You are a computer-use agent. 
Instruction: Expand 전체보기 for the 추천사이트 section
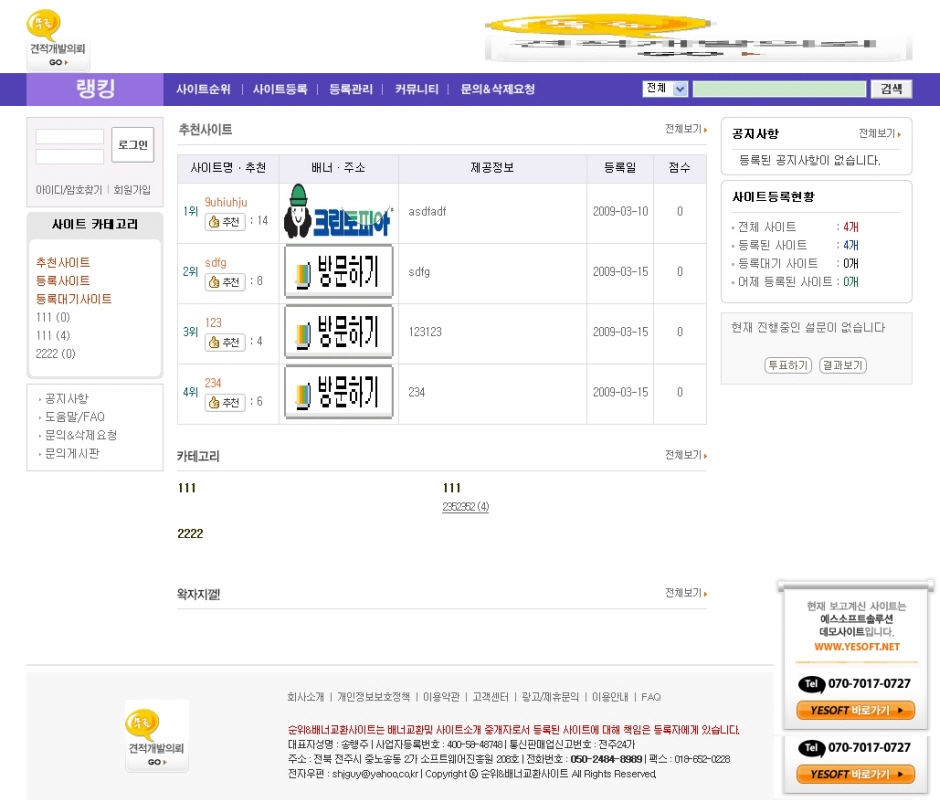685,130
